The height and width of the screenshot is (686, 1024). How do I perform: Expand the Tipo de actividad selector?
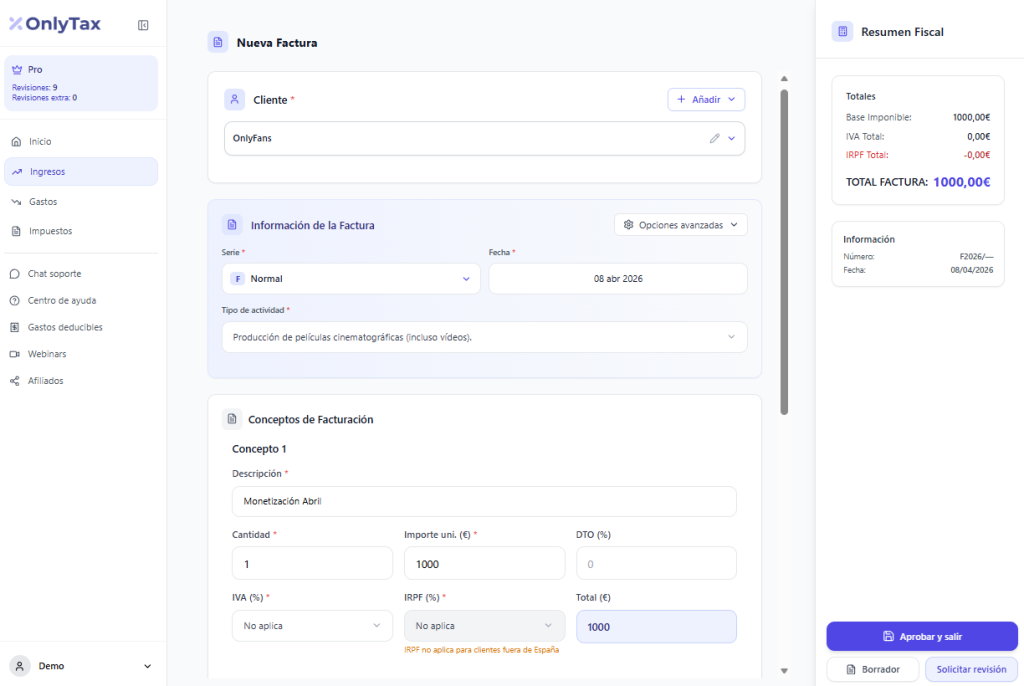tap(484, 337)
